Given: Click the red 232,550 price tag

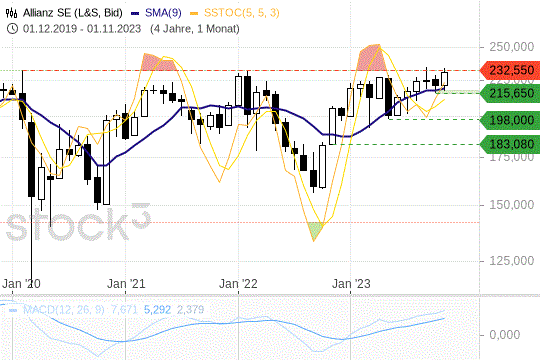Looking at the screenshot, I should [x=510, y=70].
